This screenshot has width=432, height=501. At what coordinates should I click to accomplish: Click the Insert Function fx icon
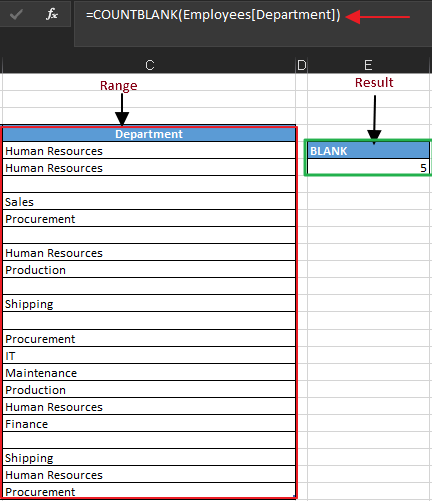(52, 14)
